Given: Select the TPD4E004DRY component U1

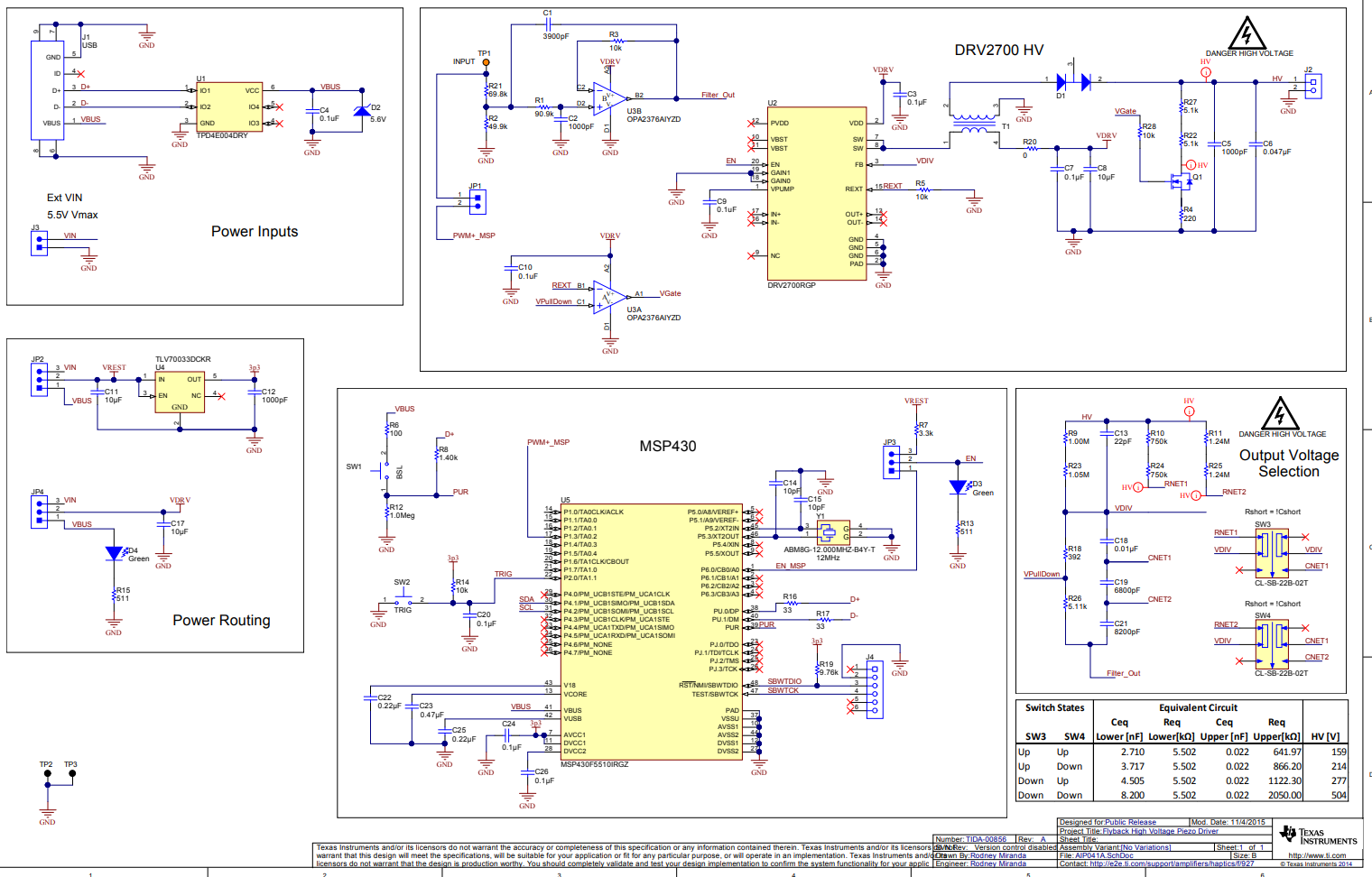Looking at the screenshot, I should (228, 106).
